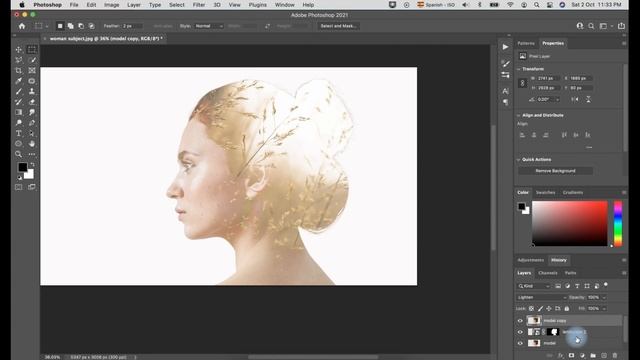Collapse the Align and Distribute section

[519, 116]
